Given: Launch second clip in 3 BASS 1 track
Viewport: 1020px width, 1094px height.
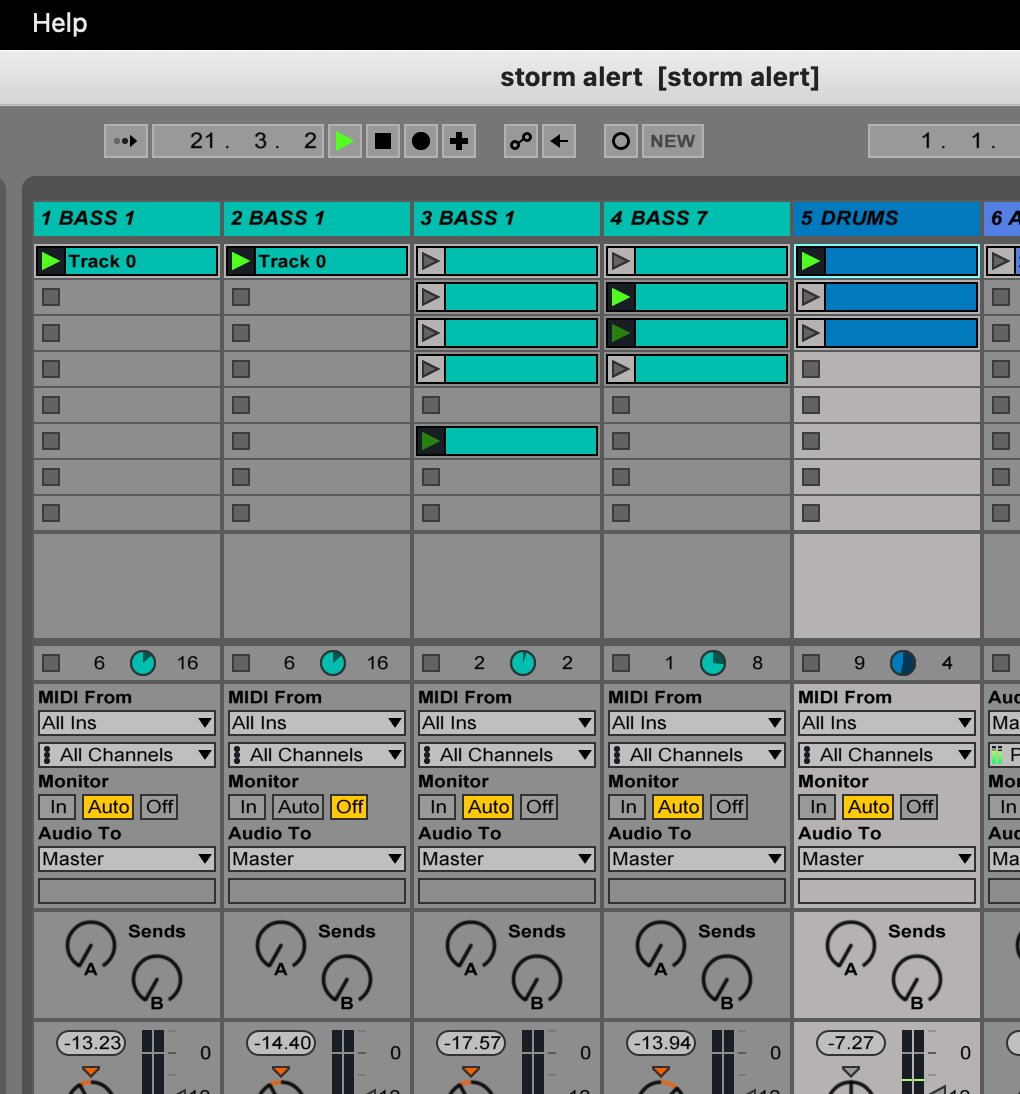Looking at the screenshot, I should coord(430,297).
